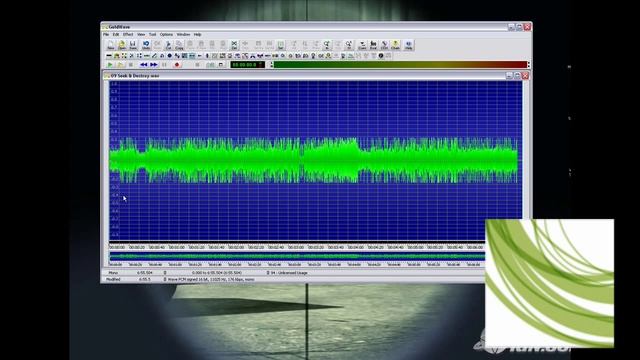
Task: Open the Options menu
Action: pyautogui.click(x=166, y=34)
